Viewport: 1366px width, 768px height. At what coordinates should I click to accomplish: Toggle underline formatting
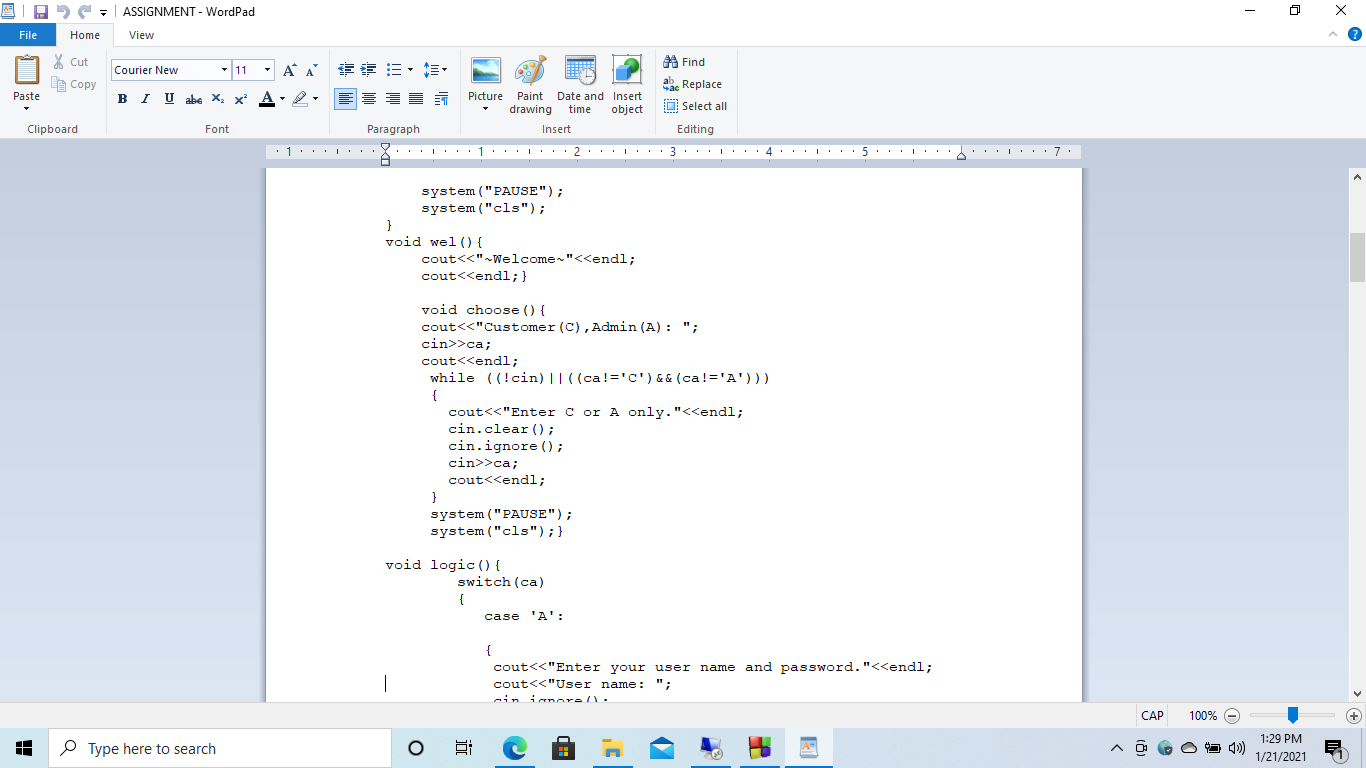(x=169, y=99)
